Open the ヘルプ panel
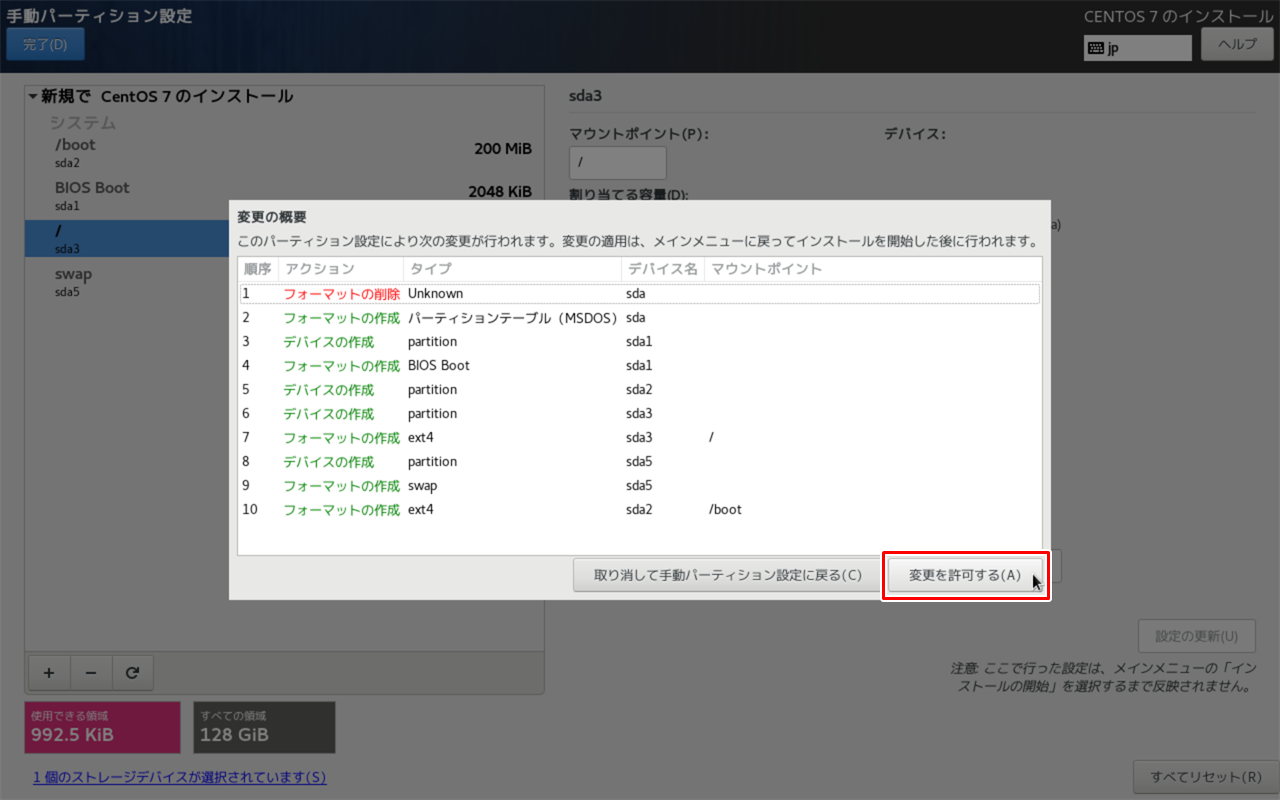The width and height of the screenshot is (1280, 800). pos(1237,44)
